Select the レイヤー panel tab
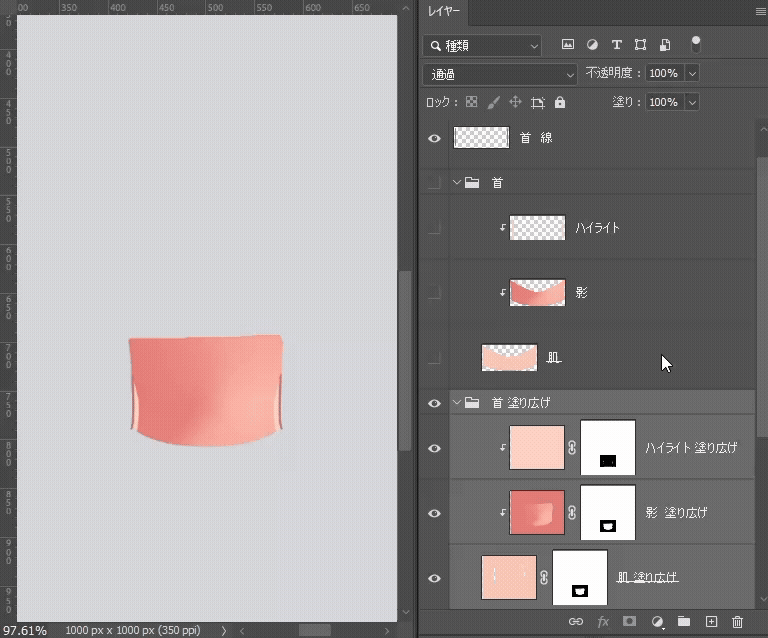This screenshot has width=768, height=638. [x=444, y=11]
